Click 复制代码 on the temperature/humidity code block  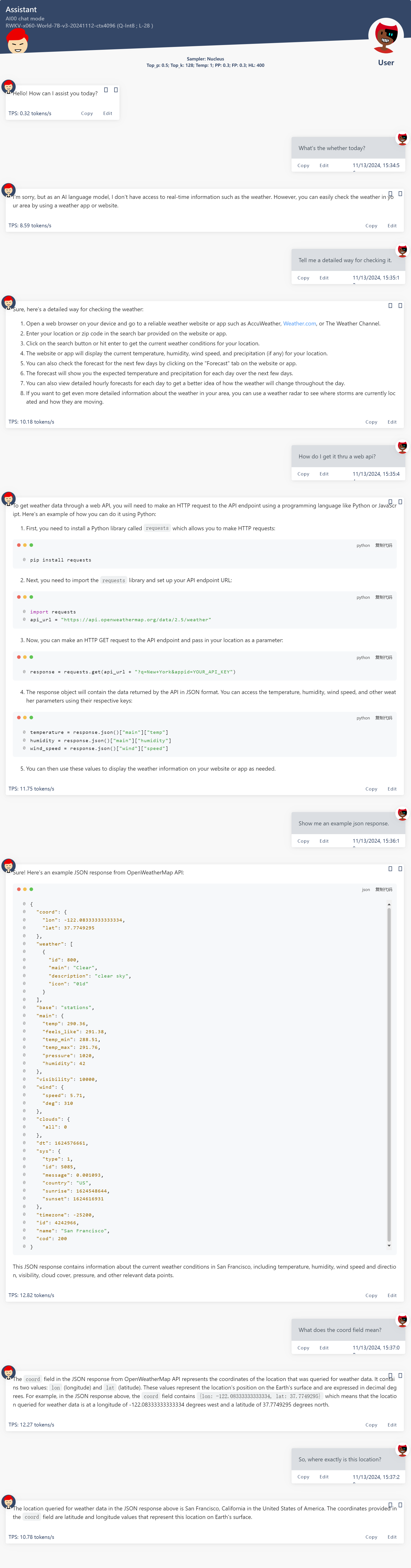(384, 718)
